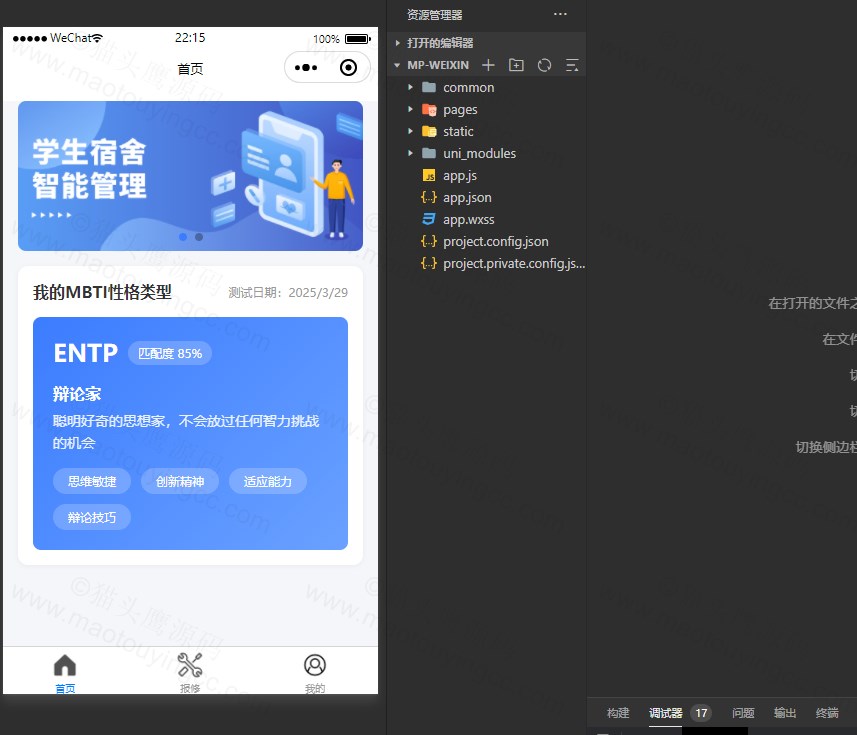Select the home tab icon (首页)
Screen dimensions: 857x735
click(x=65, y=665)
